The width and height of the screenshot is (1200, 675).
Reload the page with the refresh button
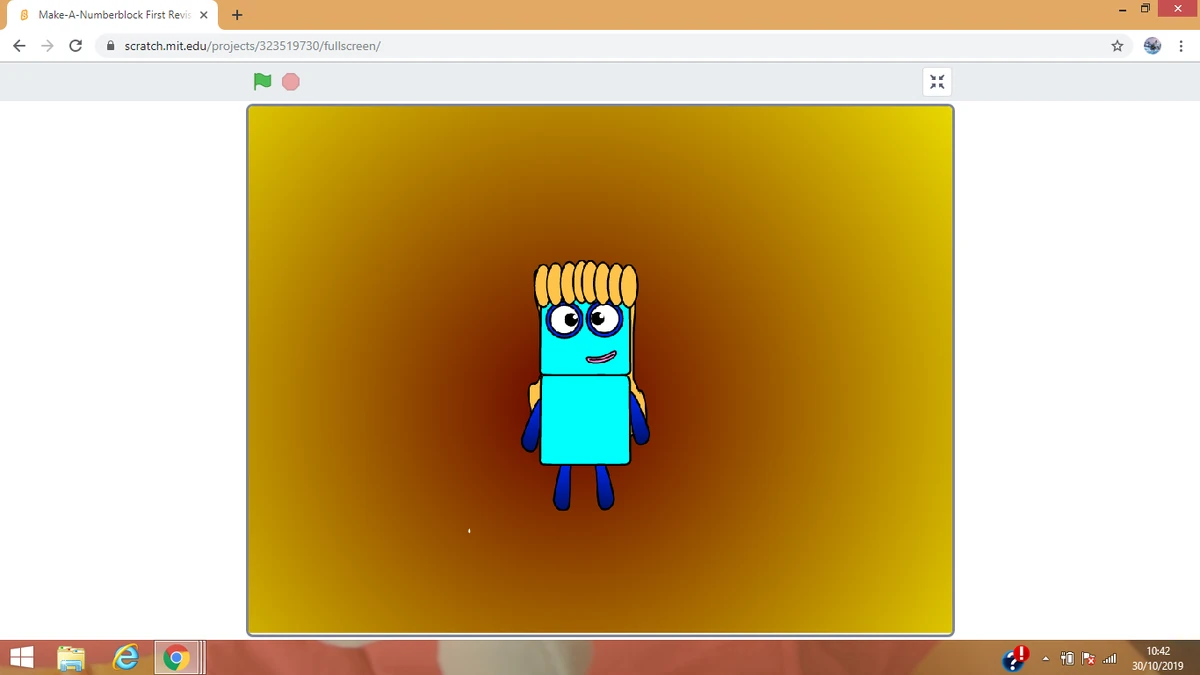coord(75,45)
